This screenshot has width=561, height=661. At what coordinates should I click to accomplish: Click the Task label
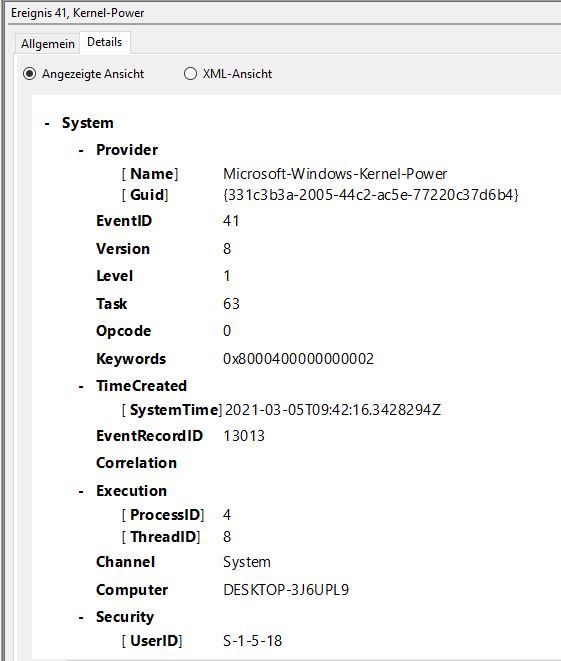tap(111, 304)
